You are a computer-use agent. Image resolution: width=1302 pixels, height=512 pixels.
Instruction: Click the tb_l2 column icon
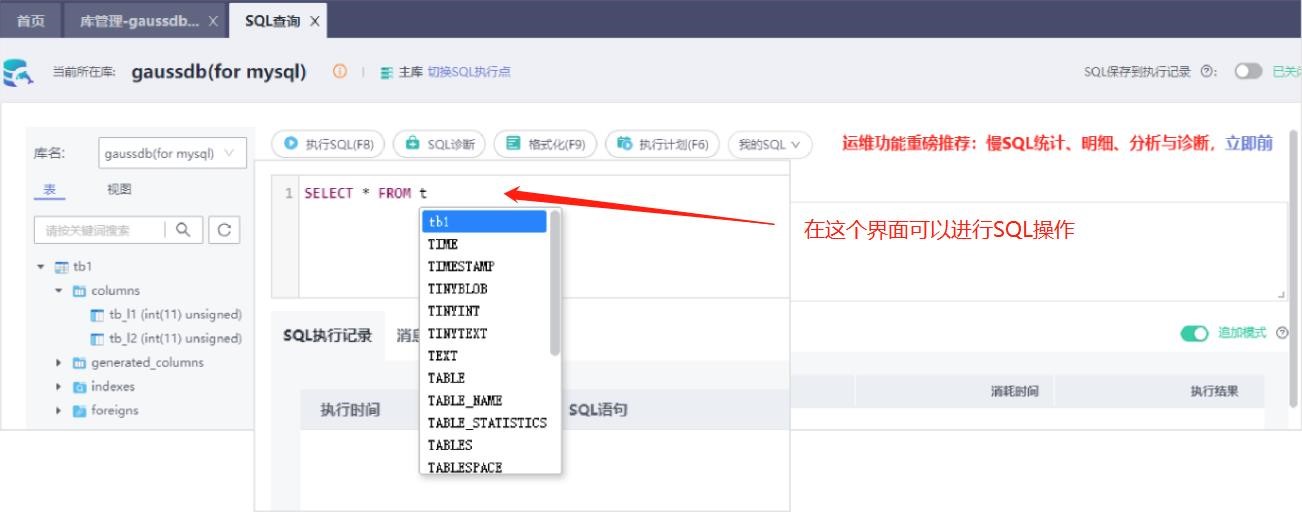click(x=97, y=339)
